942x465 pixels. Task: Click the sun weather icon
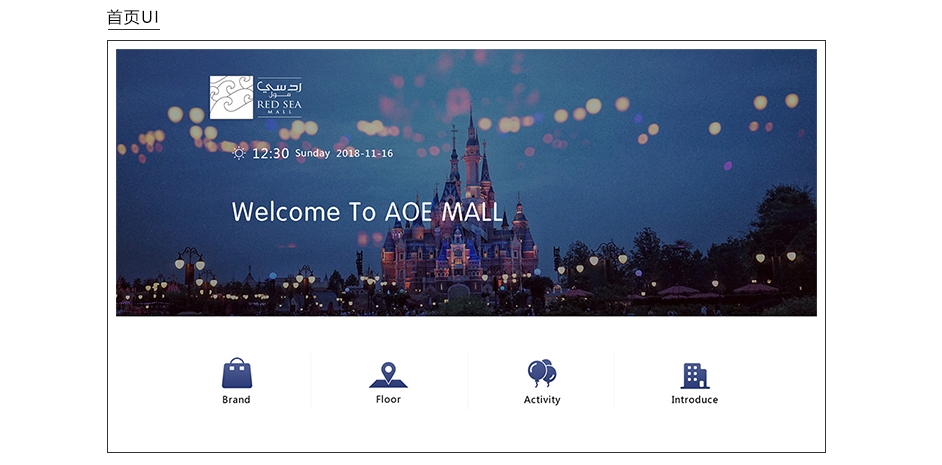[x=239, y=153]
